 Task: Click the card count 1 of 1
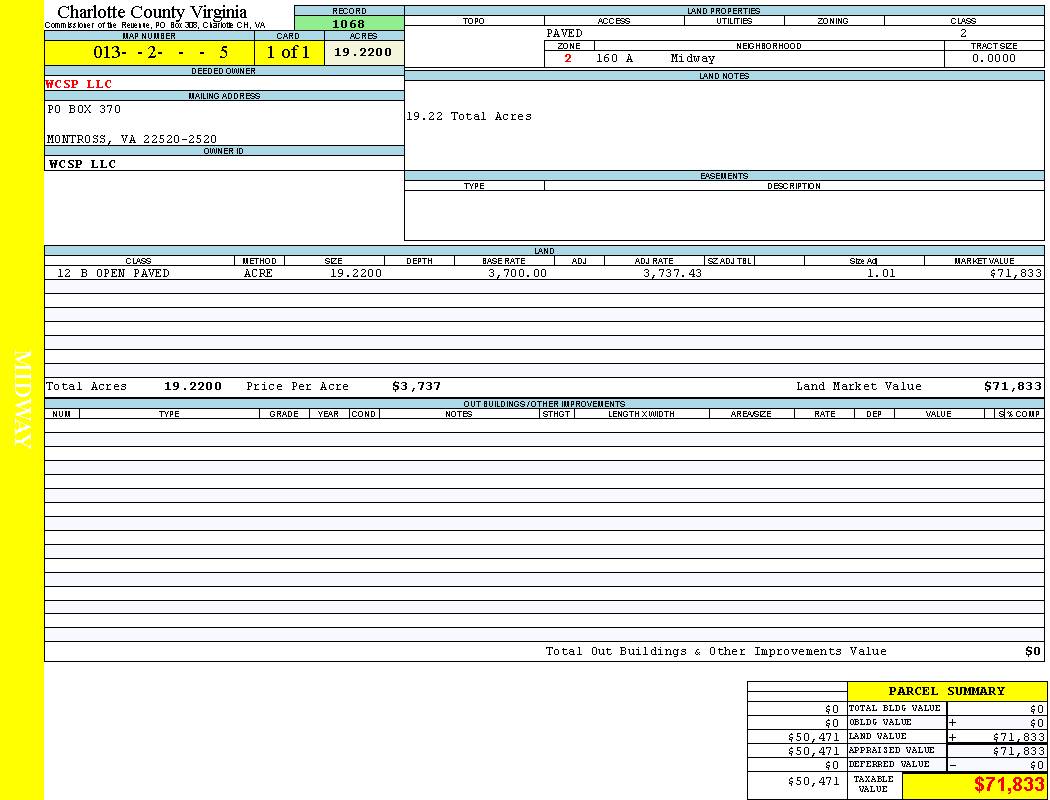coord(288,53)
